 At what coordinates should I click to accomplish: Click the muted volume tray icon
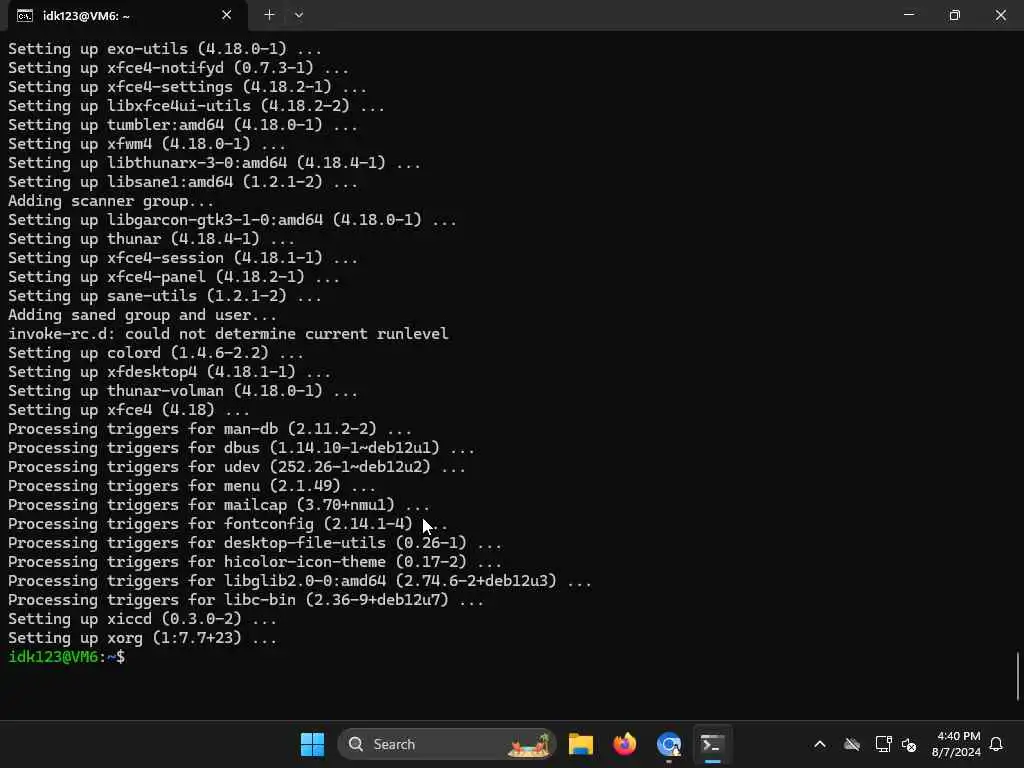[909, 744]
